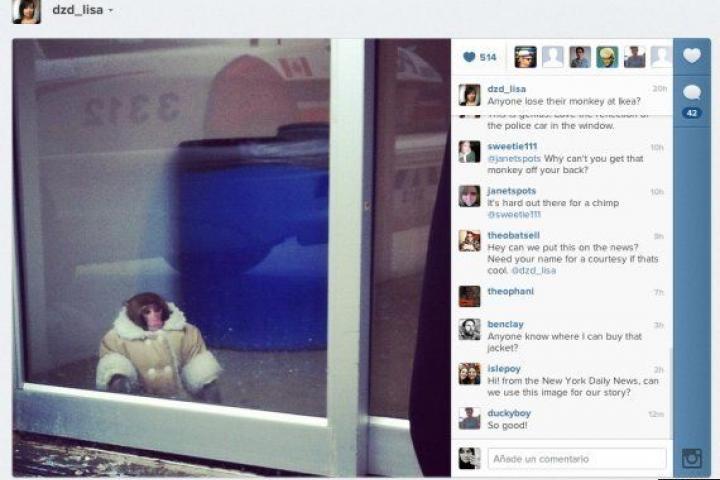Open the janetspots username link
This screenshot has width=720, height=480.
[x=512, y=191]
